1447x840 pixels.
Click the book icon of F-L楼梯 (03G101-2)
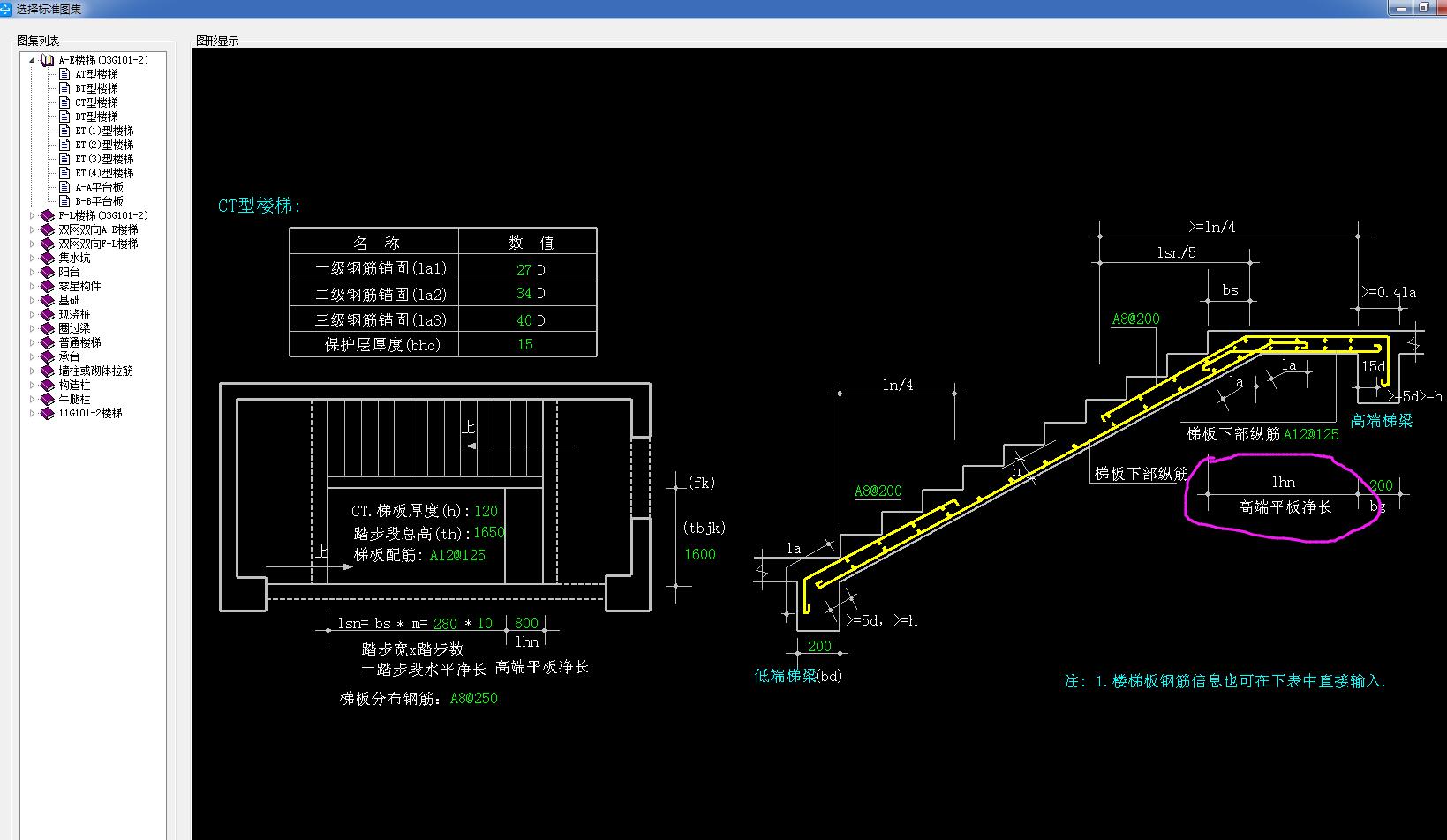click(x=48, y=215)
